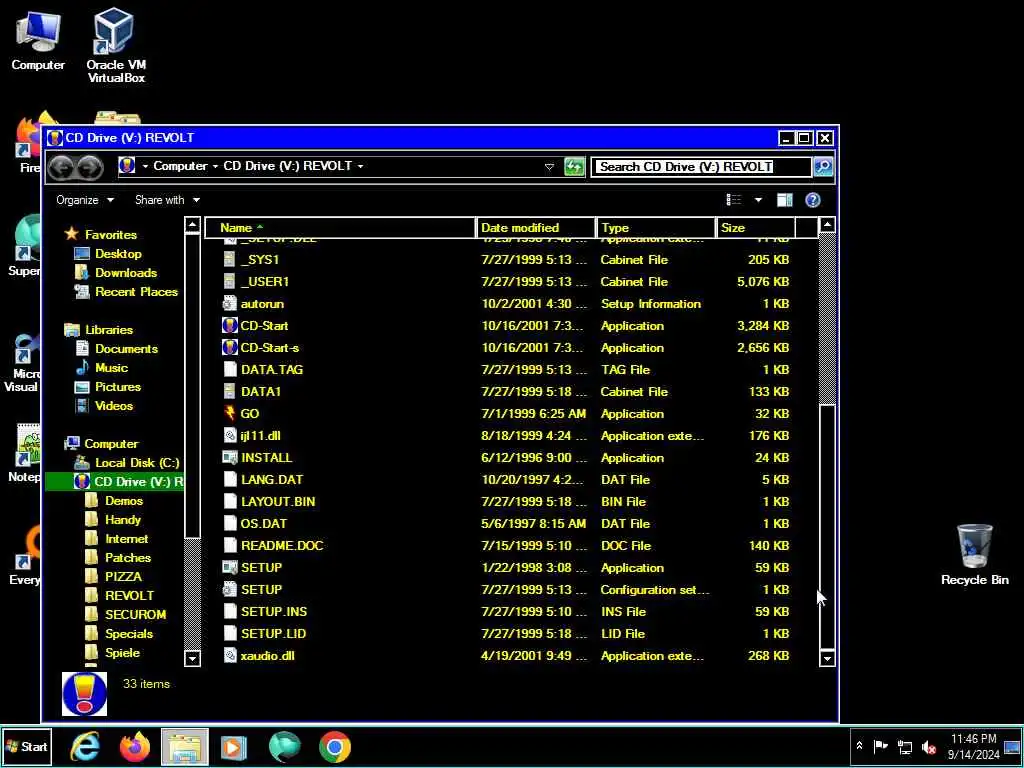The width and height of the screenshot is (1024, 768).
Task: Sort by the Size column header
Action: pyautogui.click(x=756, y=227)
